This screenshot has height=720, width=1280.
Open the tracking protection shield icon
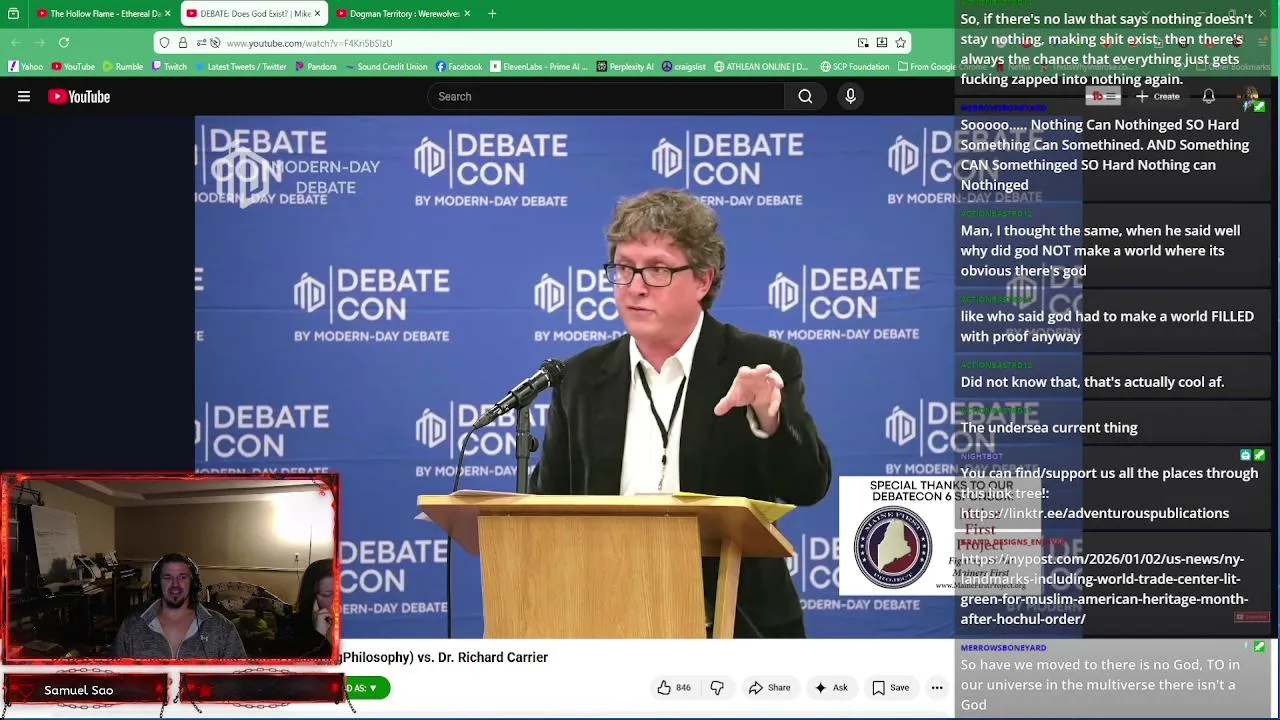[x=166, y=43]
